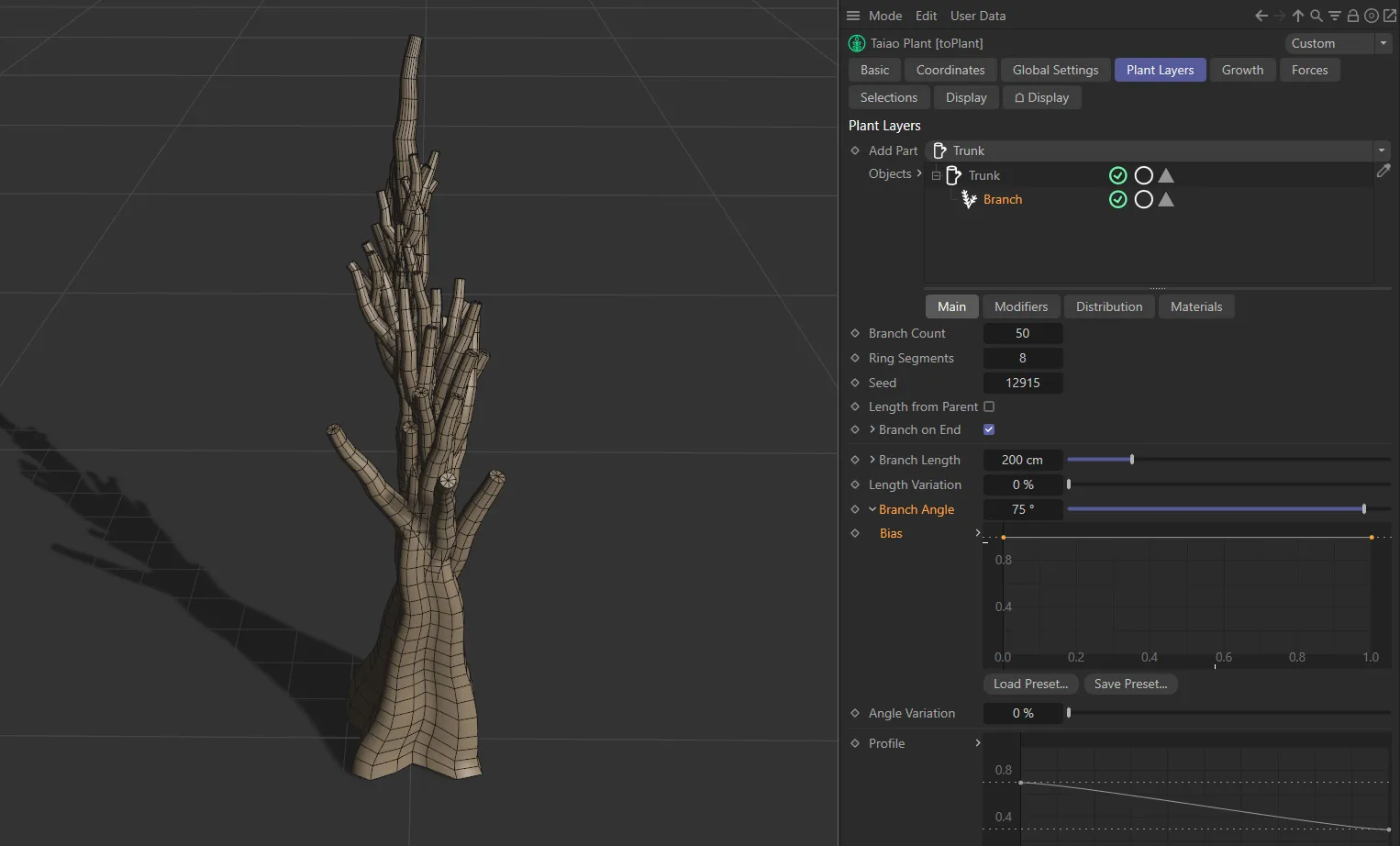This screenshot has height=846, width=1400.
Task: Enable the Length from Parent checkbox
Action: (x=989, y=406)
